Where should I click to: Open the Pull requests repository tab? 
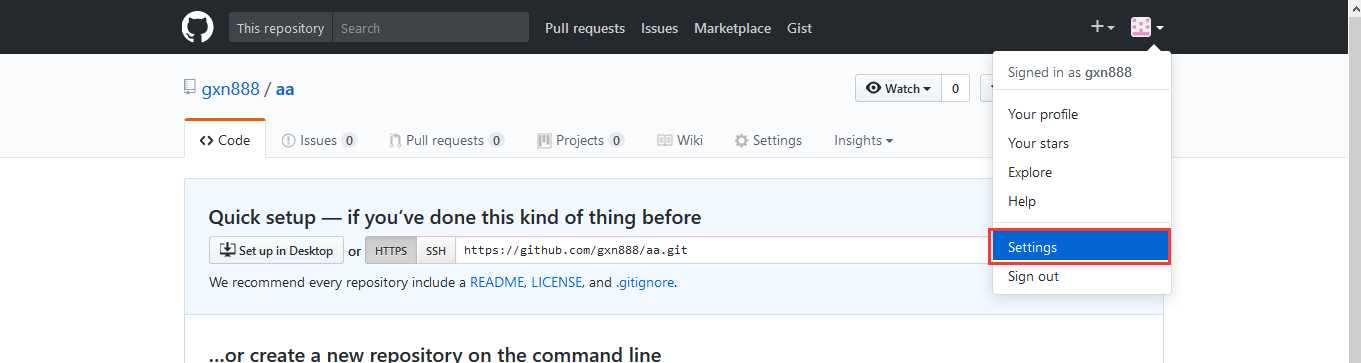click(x=446, y=140)
